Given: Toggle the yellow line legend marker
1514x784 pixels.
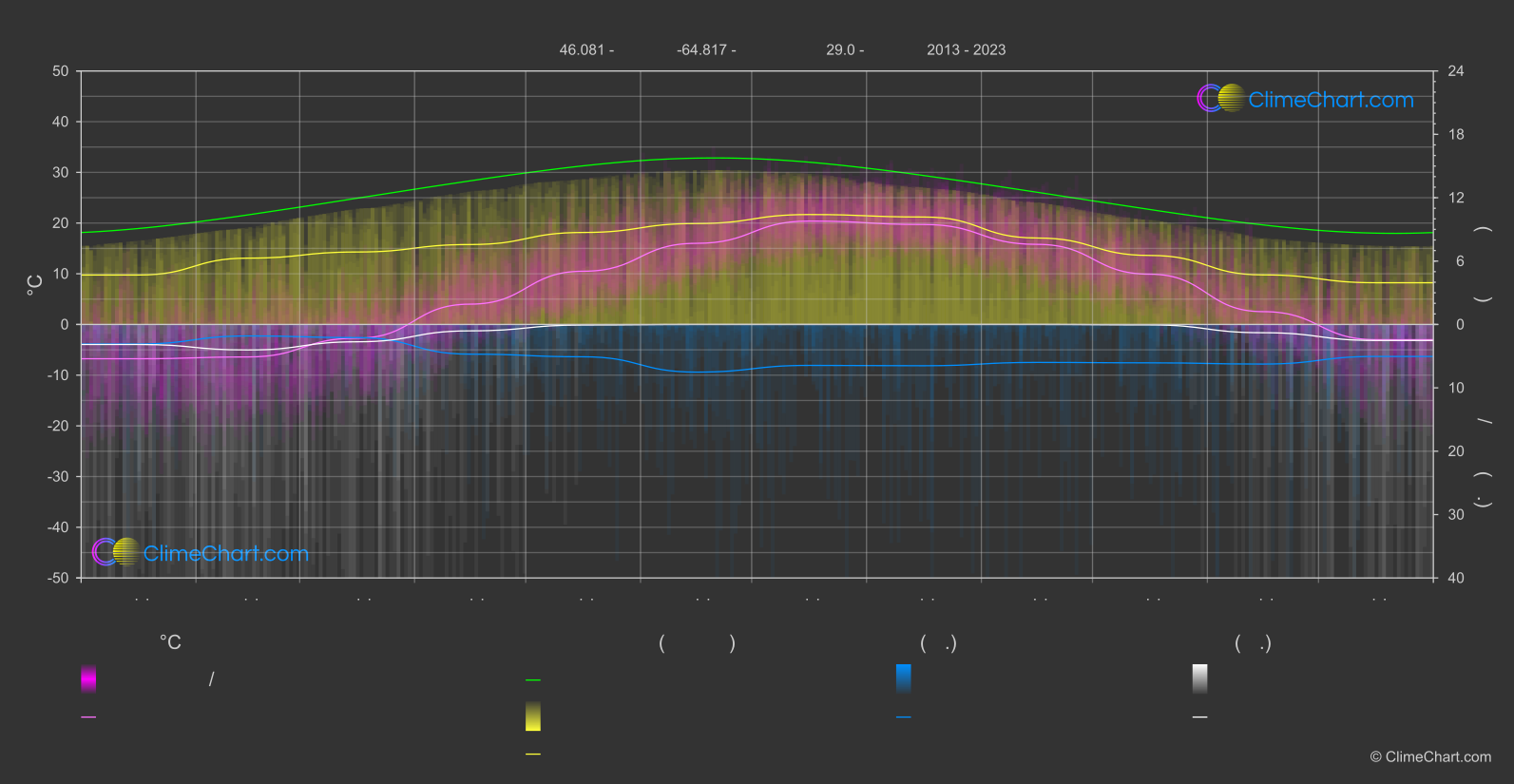Looking at the screenshot, I should tap(533, 755).
